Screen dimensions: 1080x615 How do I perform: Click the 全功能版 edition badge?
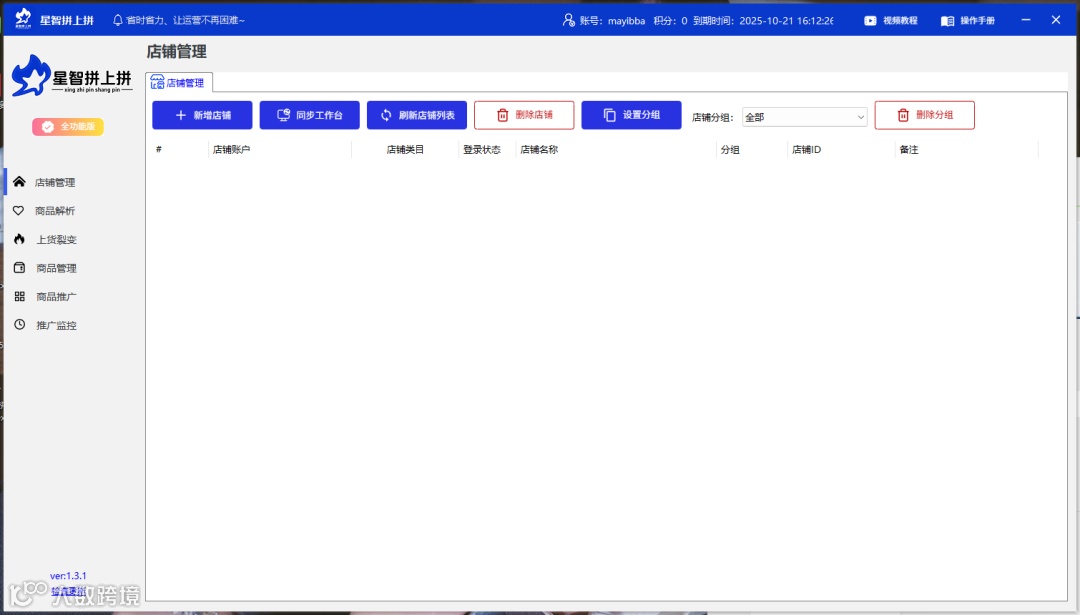click(68, 127)
